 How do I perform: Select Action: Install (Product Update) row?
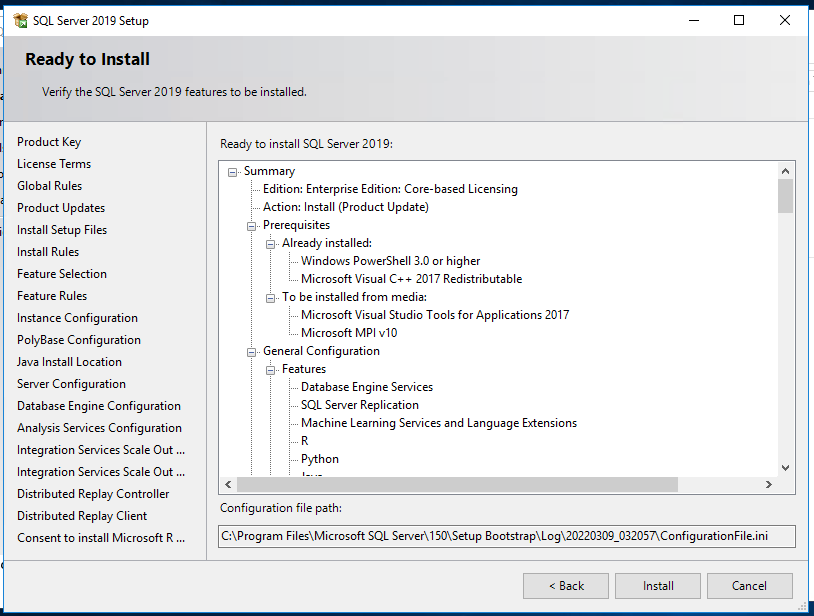[346, 207]
